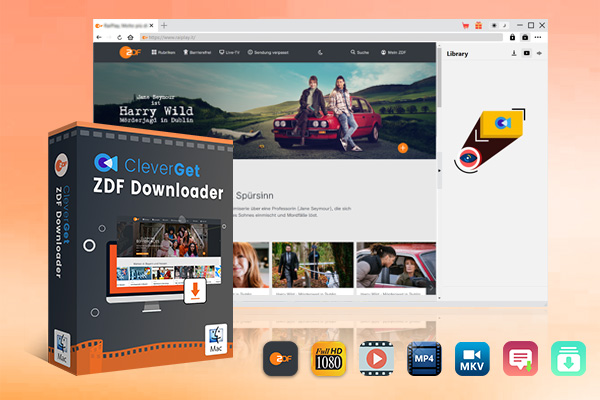Click the red subtitle download icon
The width and height of the screenshot is (600, 400).
point(520,359)
